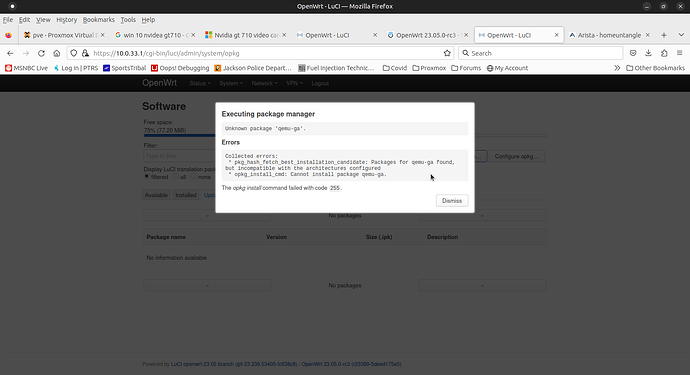Open Log In | PTRS bookmark

tap(76, 68)
